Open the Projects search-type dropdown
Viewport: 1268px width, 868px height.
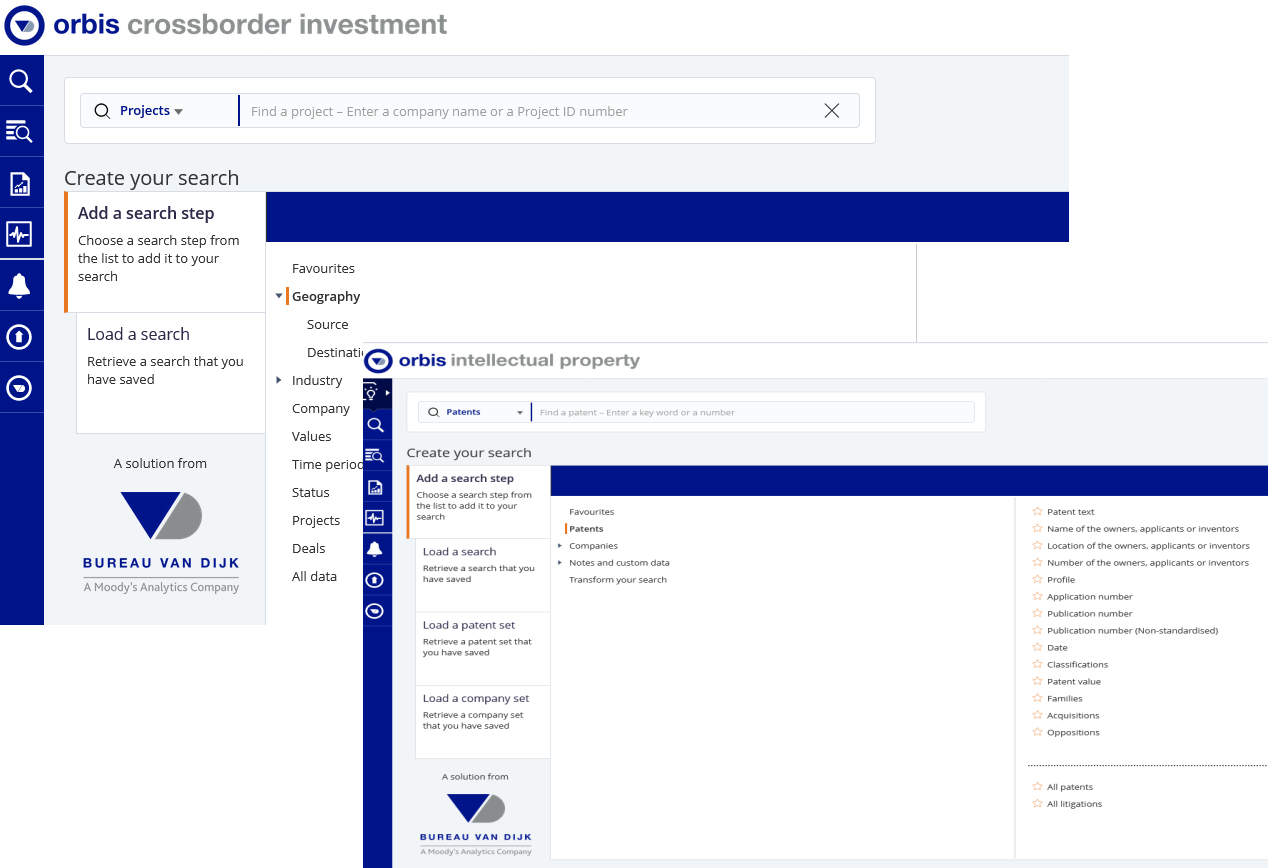[152, 111]
